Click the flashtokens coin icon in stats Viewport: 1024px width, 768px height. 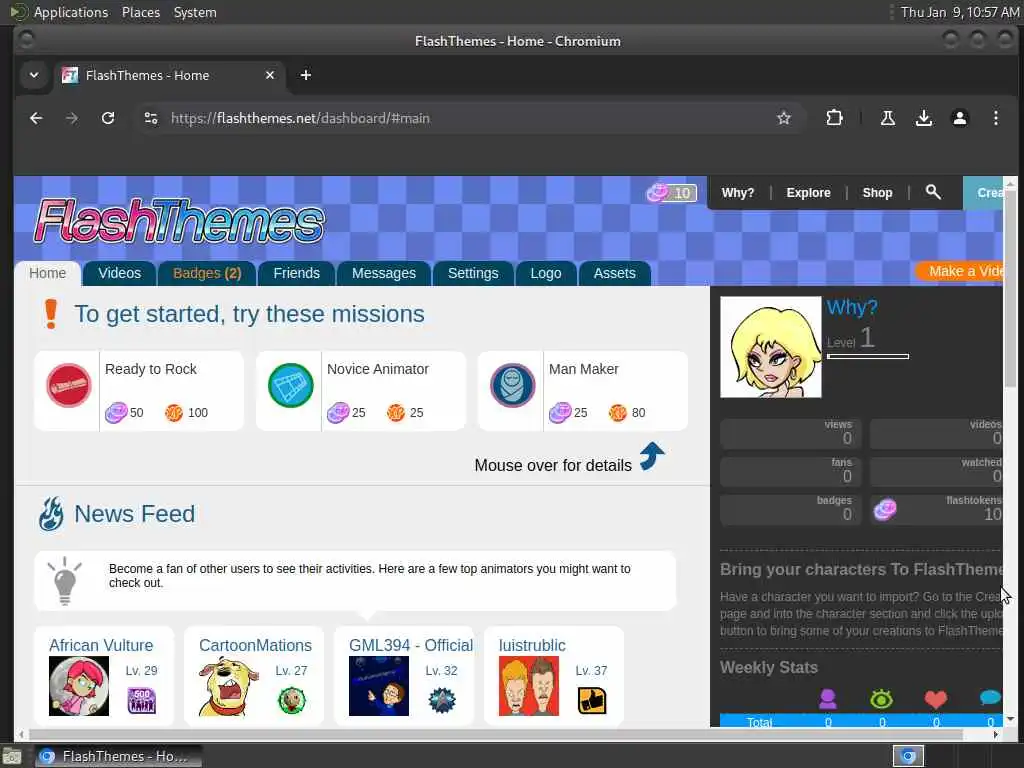click(885, 509)
